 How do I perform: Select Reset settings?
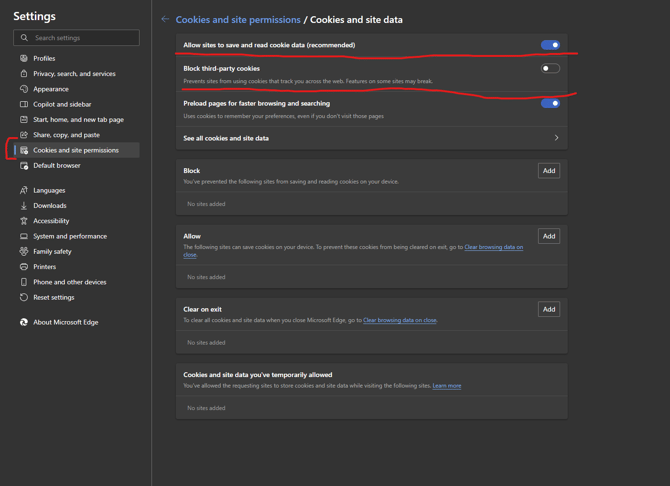[x=76, y=297]
